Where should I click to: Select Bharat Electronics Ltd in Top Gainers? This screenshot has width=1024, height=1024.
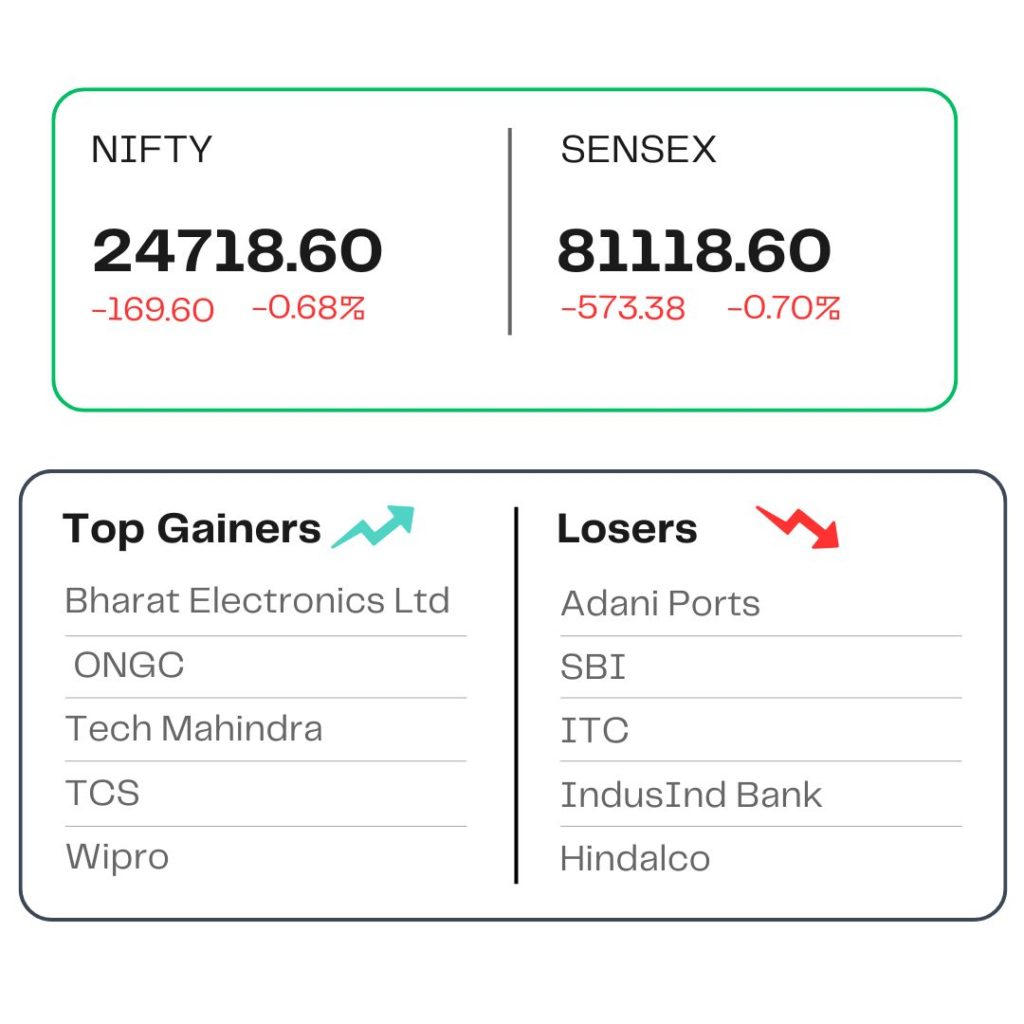[257, 601]
